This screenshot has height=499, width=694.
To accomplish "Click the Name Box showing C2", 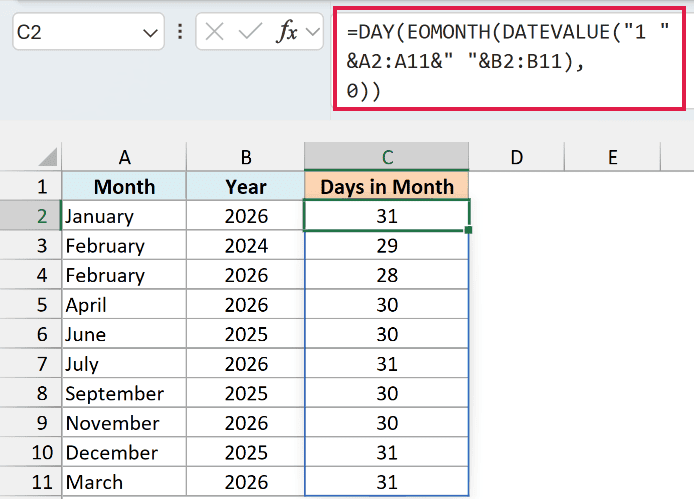I will tap(89, 32).
